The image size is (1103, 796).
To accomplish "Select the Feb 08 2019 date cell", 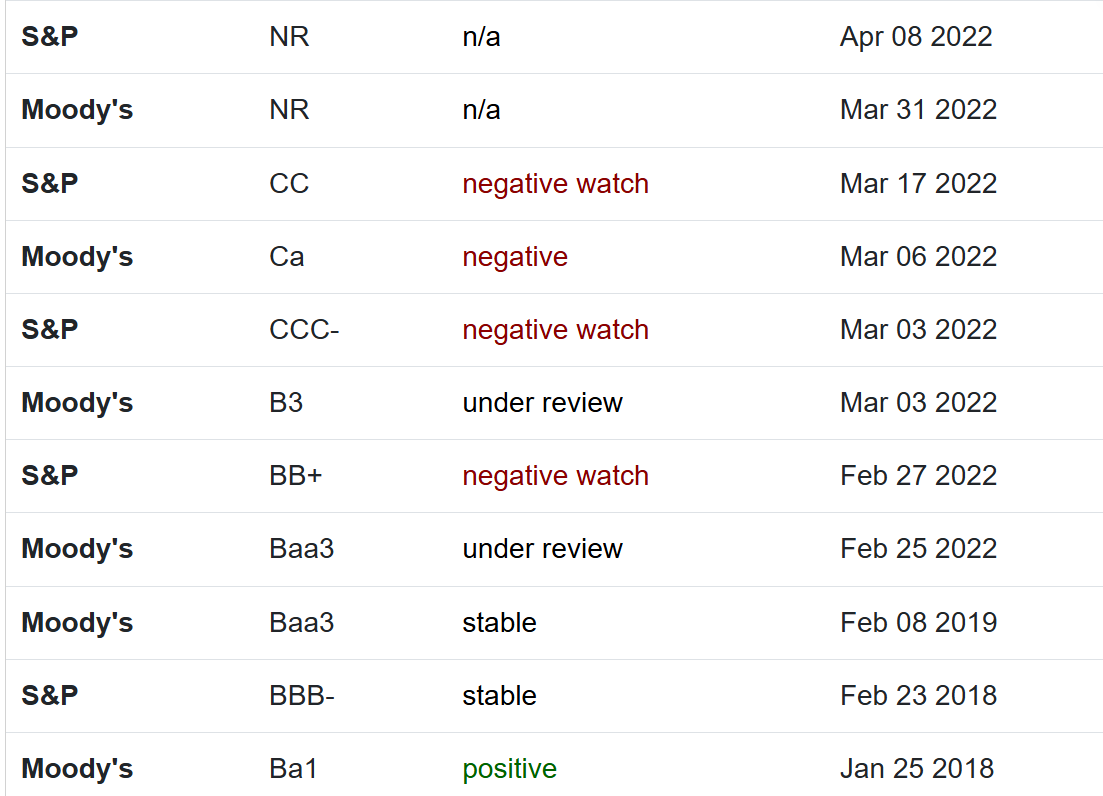I will click(918, 623).
